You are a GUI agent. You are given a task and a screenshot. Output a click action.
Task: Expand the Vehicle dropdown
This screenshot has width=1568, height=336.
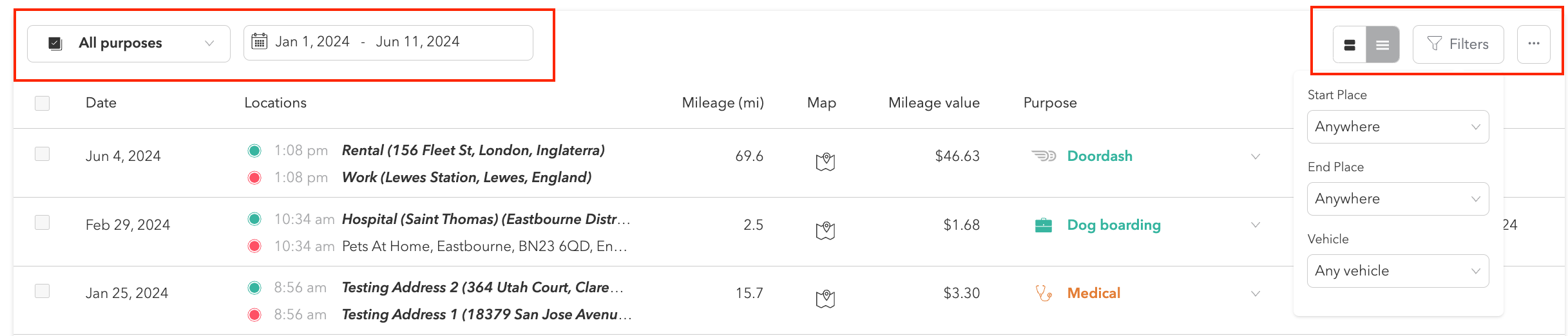1398,271
